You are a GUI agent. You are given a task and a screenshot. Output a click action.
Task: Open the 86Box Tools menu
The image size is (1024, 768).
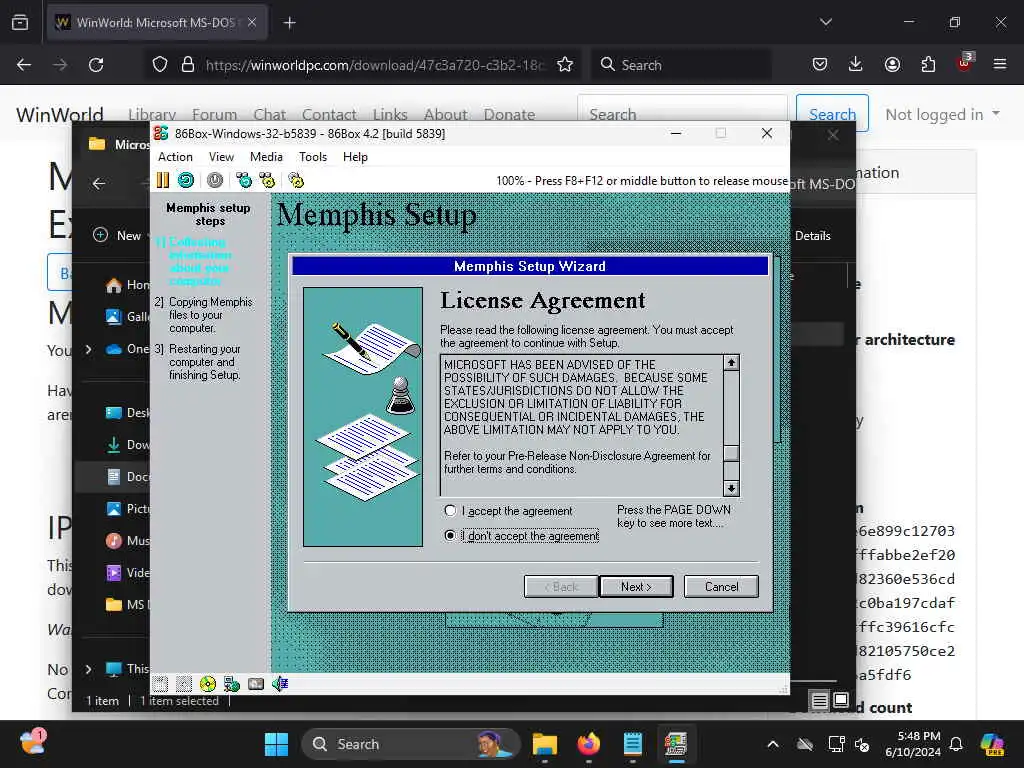click(313, 157)
